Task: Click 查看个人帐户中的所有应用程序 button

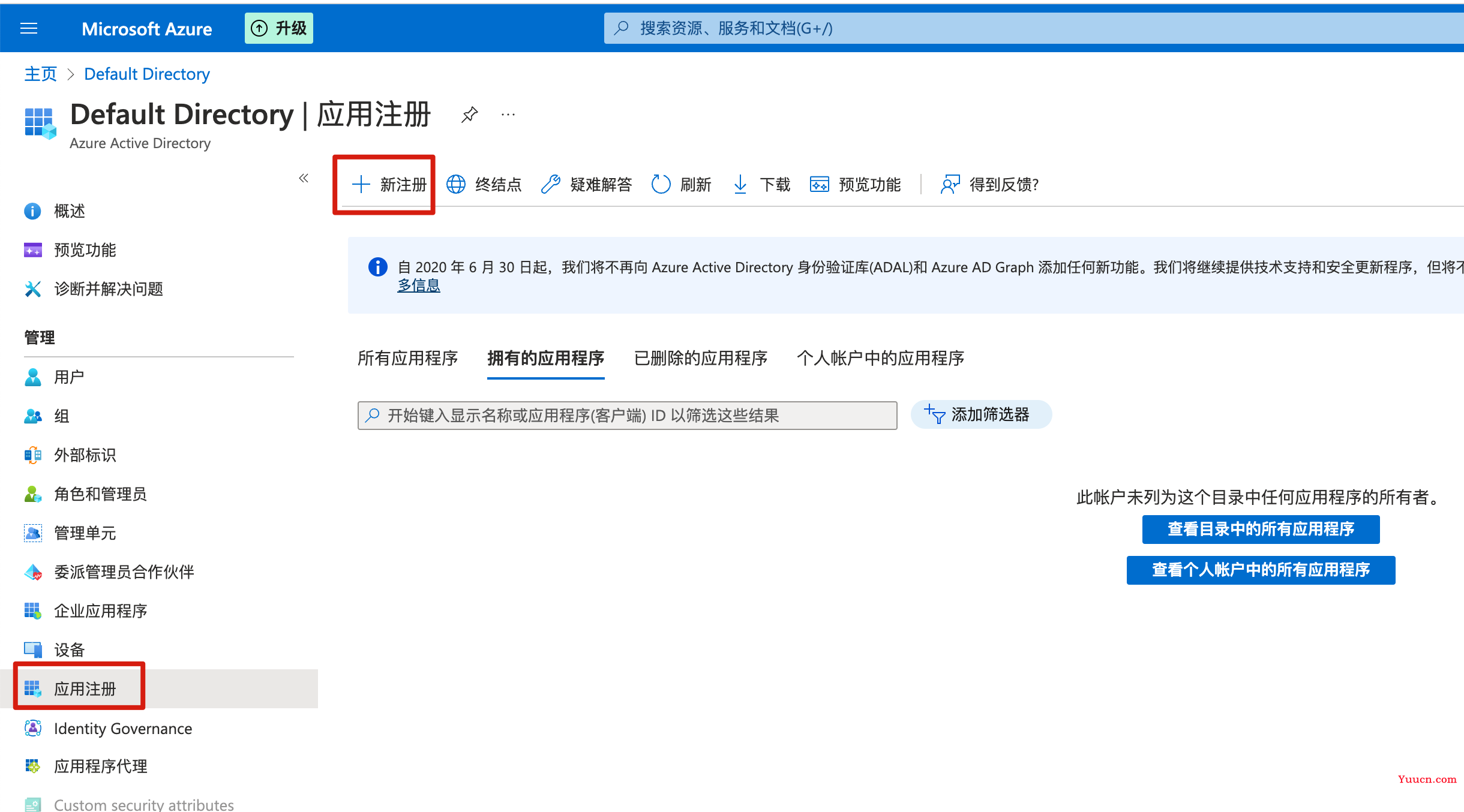Action: pos(1261,570)
